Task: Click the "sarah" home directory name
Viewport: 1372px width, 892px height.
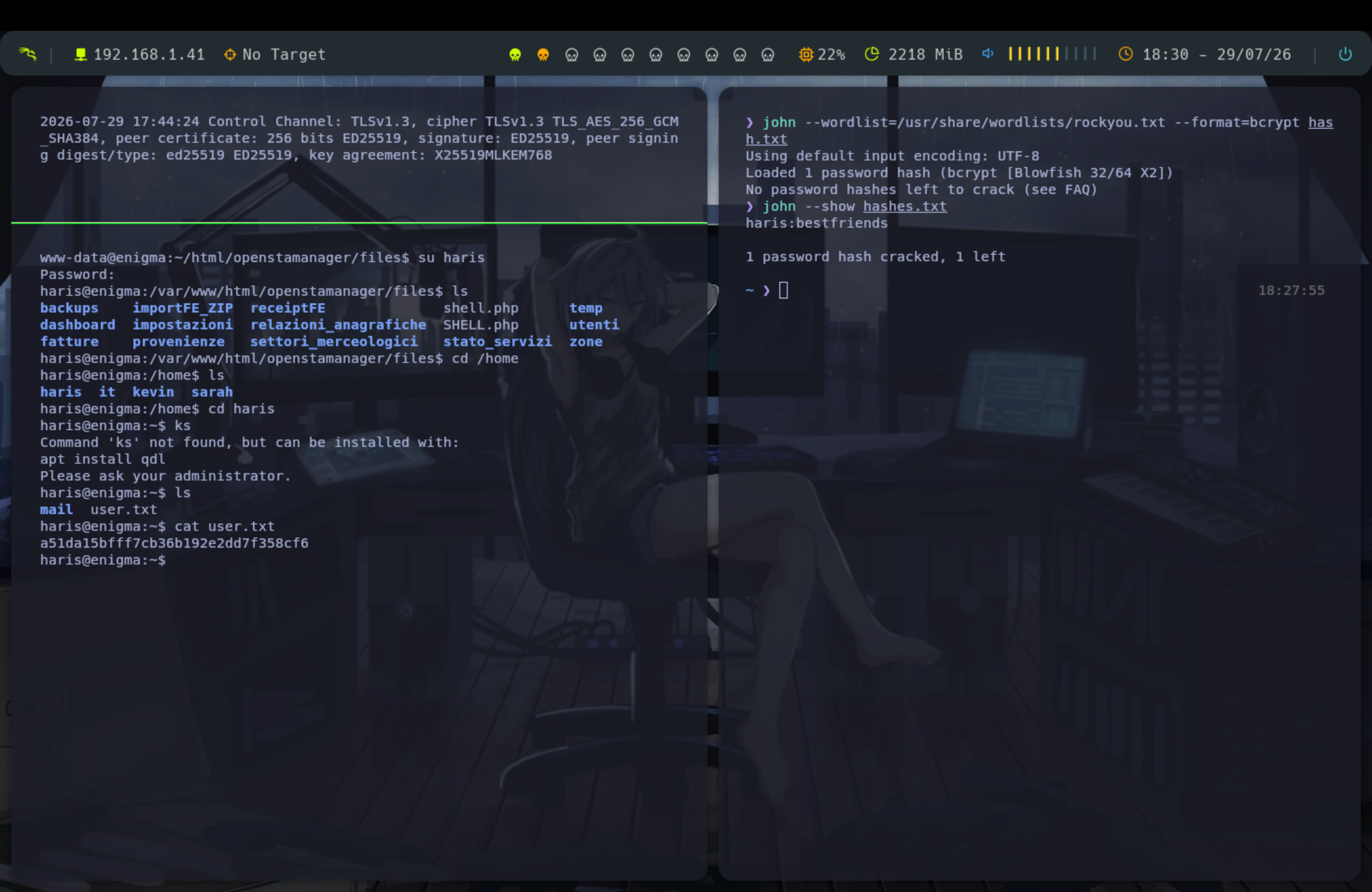Action: pyautogui.click(x=212, y=392)
